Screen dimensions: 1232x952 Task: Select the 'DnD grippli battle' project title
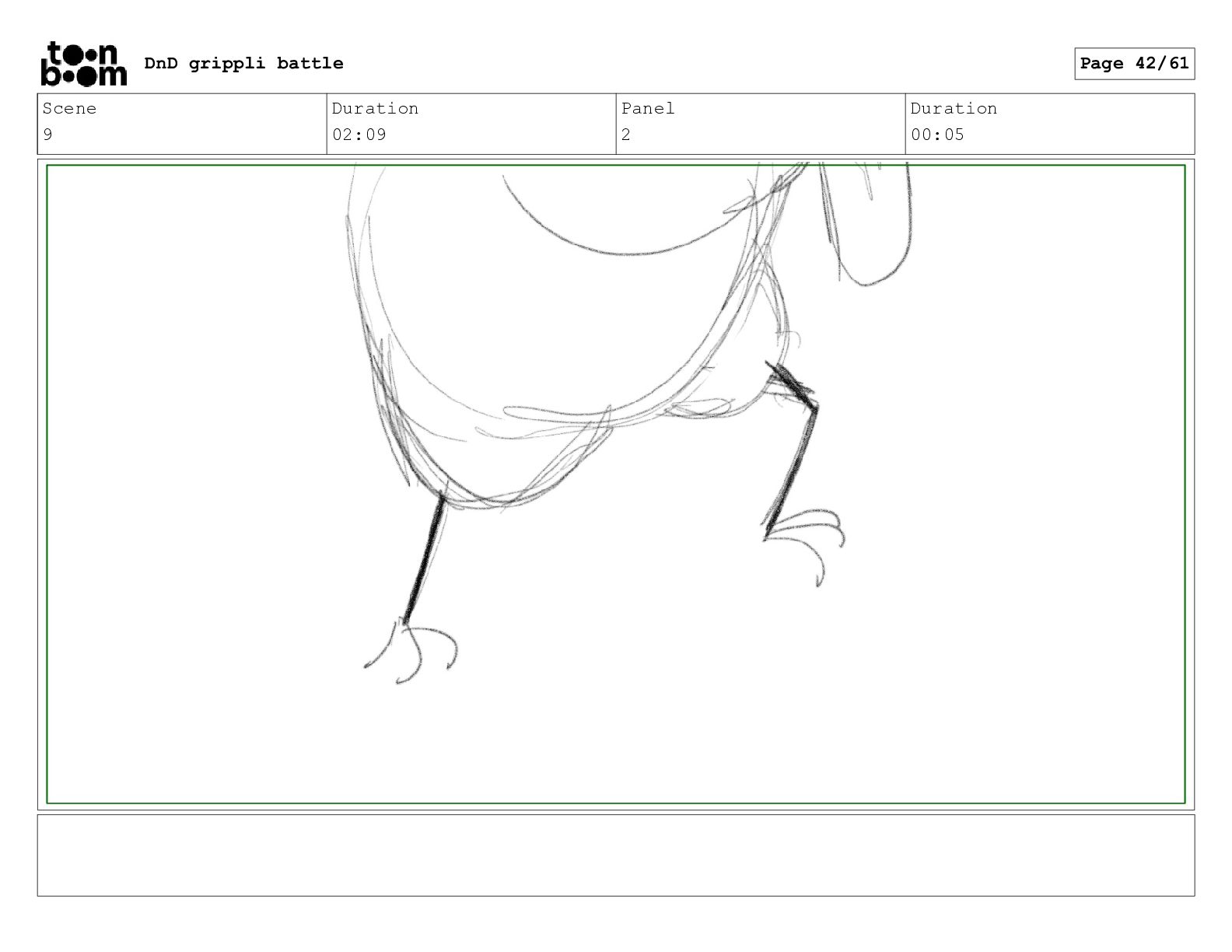[x=243, y=63]
